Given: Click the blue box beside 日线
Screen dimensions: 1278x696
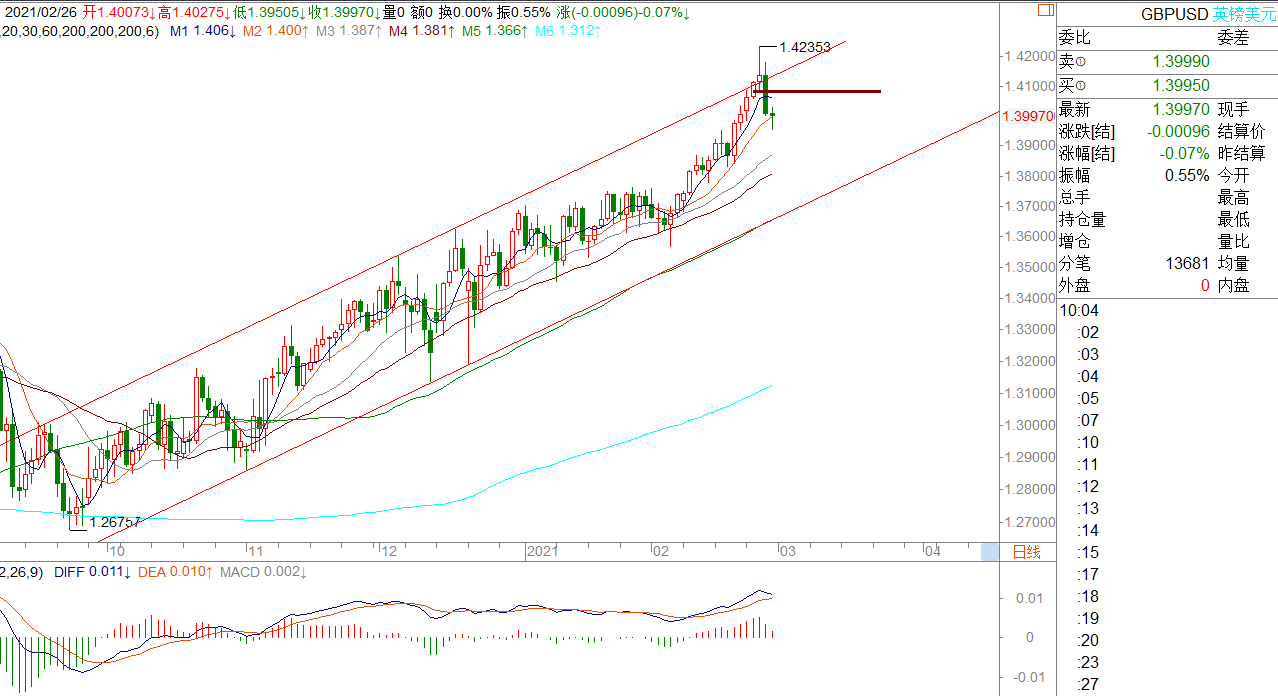Looking at the screenshot, I should click(990, 551).
